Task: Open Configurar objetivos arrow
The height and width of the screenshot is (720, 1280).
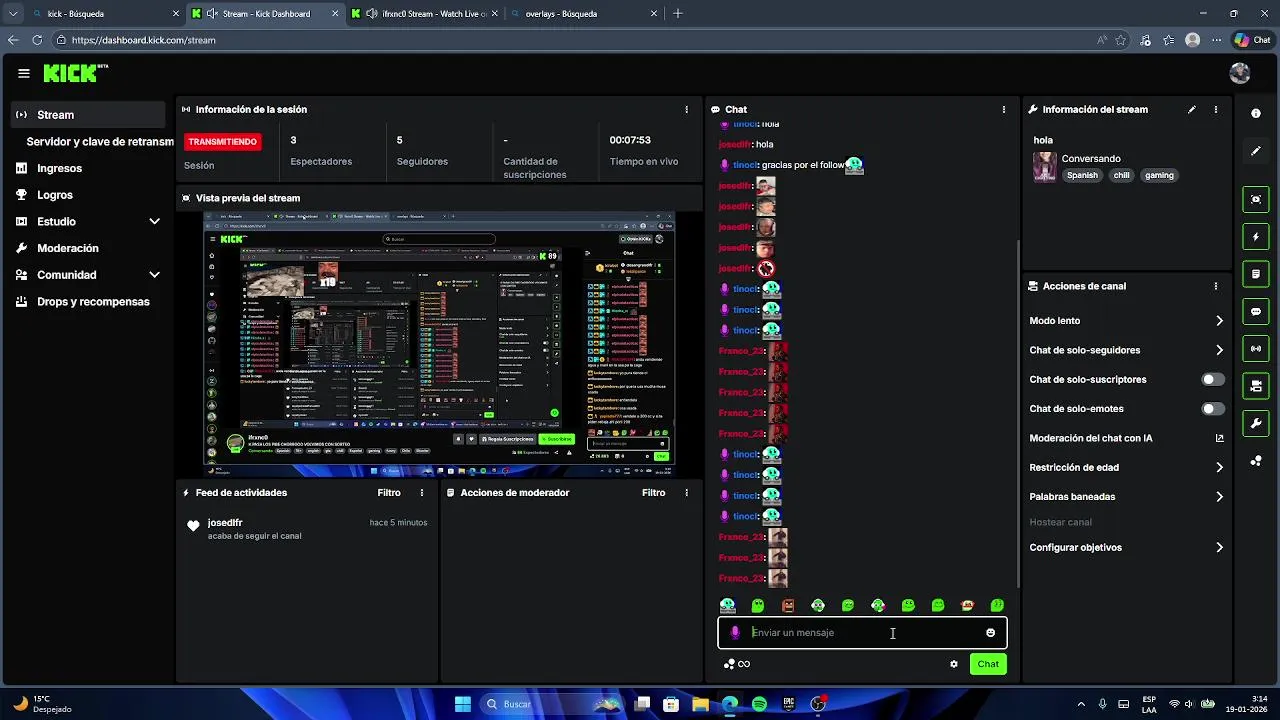Action: tap(1219, 547)
